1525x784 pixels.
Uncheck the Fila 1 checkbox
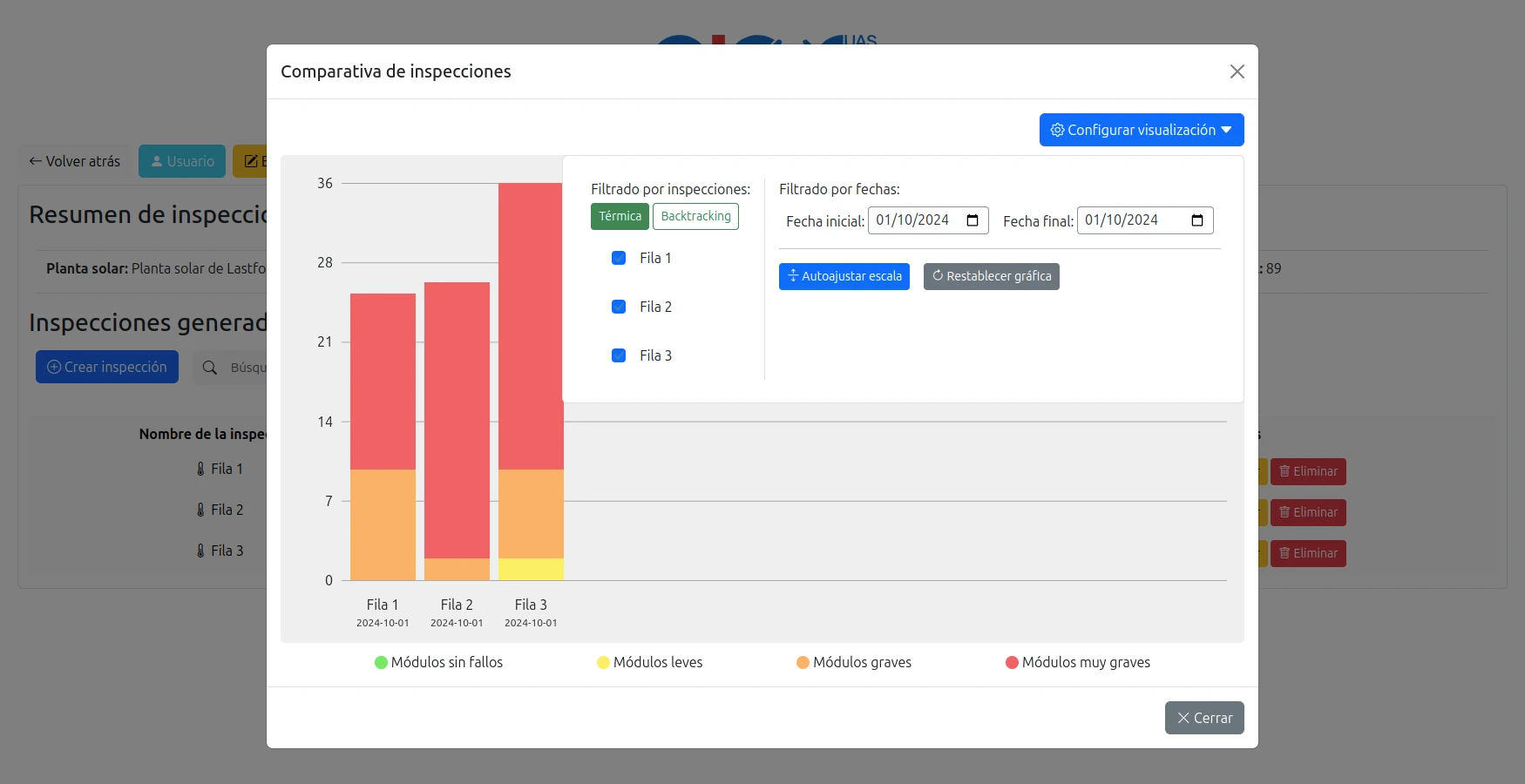619,258
